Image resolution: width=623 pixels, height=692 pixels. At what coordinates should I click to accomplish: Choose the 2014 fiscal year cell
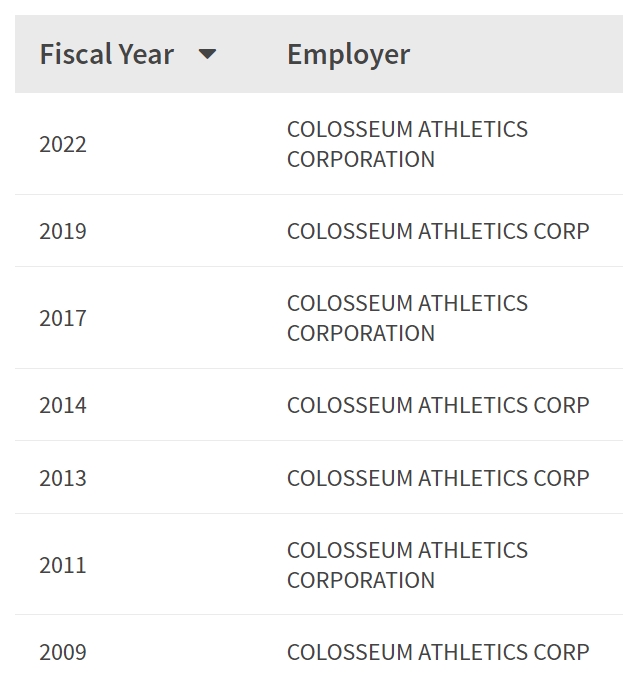(x=63, y=405)
